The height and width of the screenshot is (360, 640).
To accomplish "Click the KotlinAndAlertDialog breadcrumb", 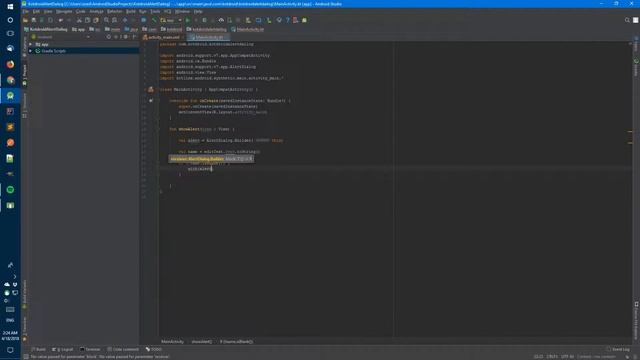I will click(46, 29).
